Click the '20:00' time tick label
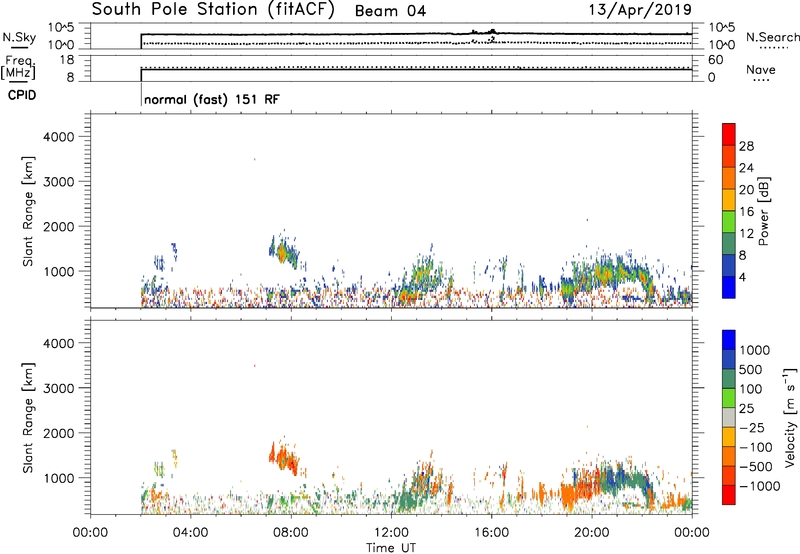Image resolution: width=800 pixels, height=554 pixels. (591, 533)
